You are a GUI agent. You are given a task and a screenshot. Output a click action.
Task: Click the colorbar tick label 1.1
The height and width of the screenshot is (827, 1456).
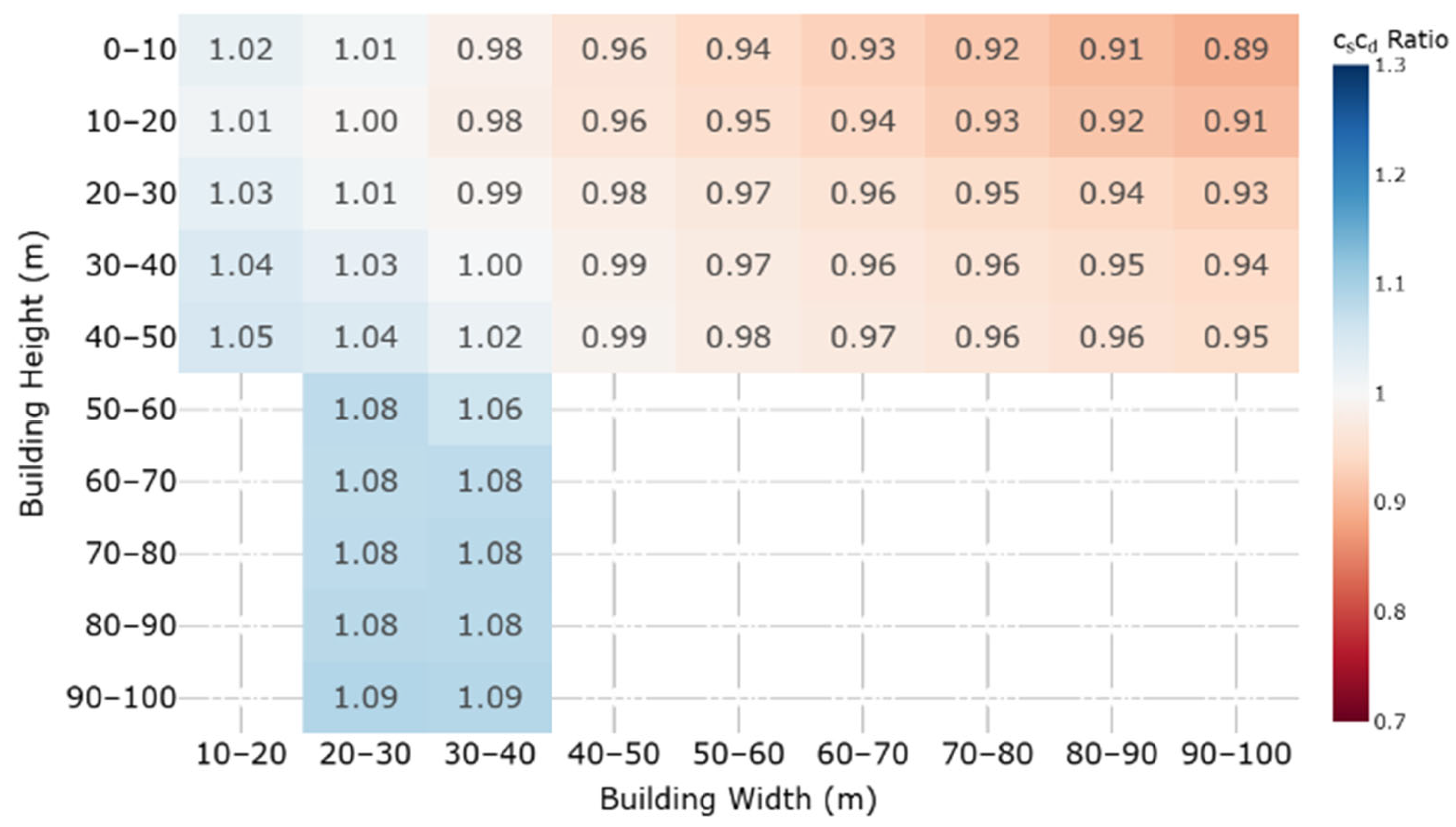click(x=1389, y=284)
